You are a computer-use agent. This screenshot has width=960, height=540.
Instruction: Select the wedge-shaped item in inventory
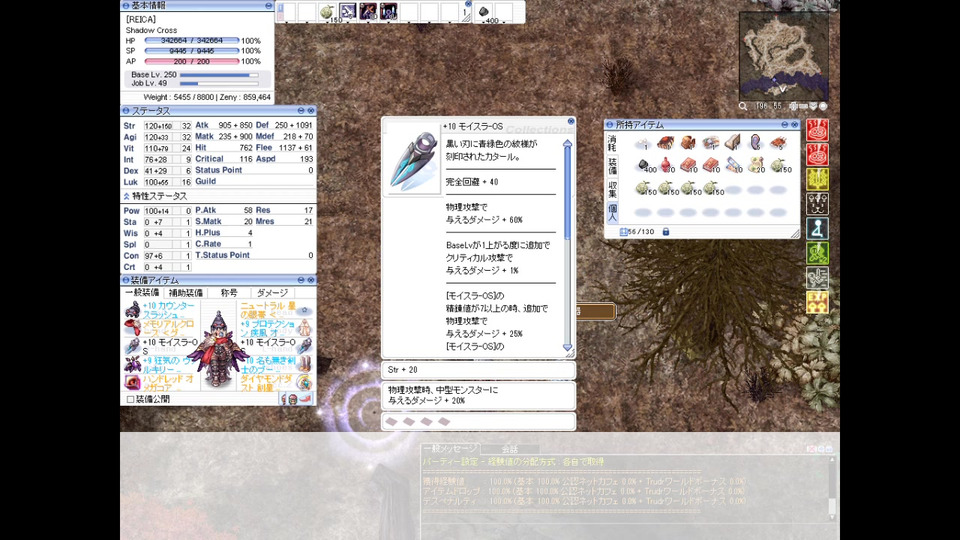733,143
